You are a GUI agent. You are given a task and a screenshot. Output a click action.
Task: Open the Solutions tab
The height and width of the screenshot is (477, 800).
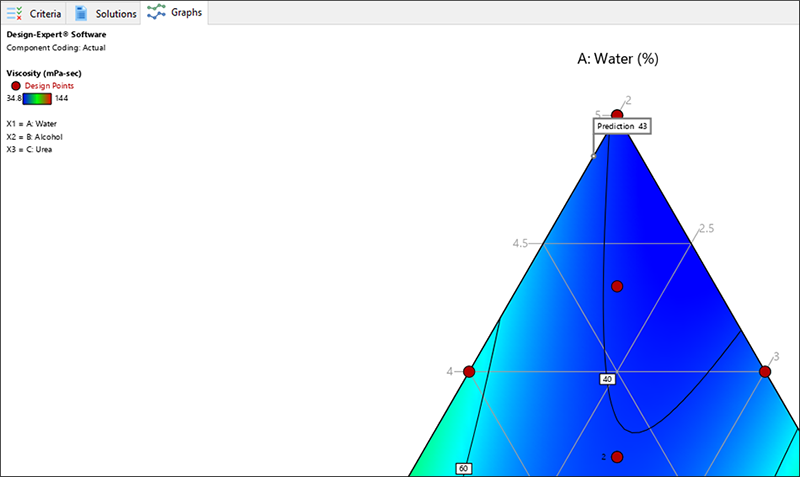(x=115, y=13)
